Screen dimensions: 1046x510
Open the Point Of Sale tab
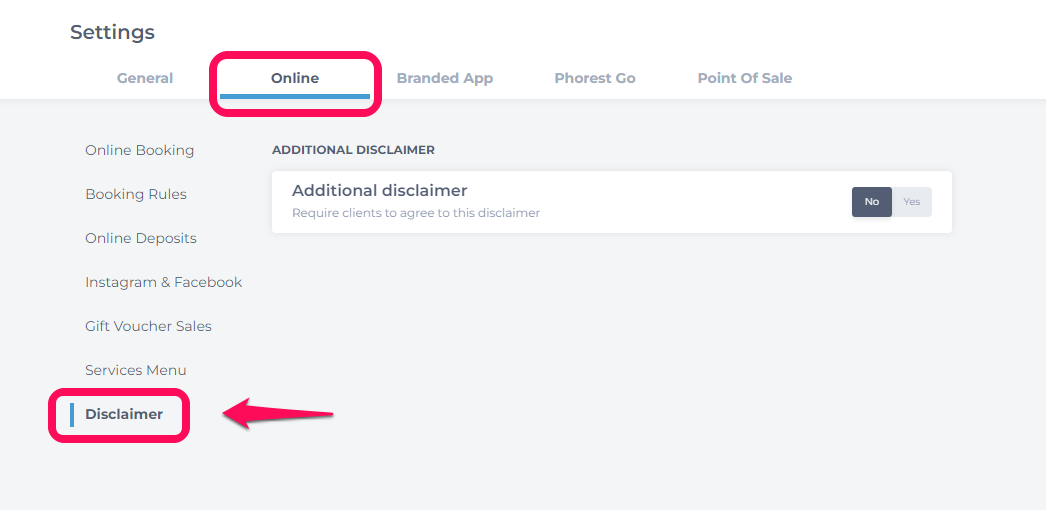(x=744, y=78)
